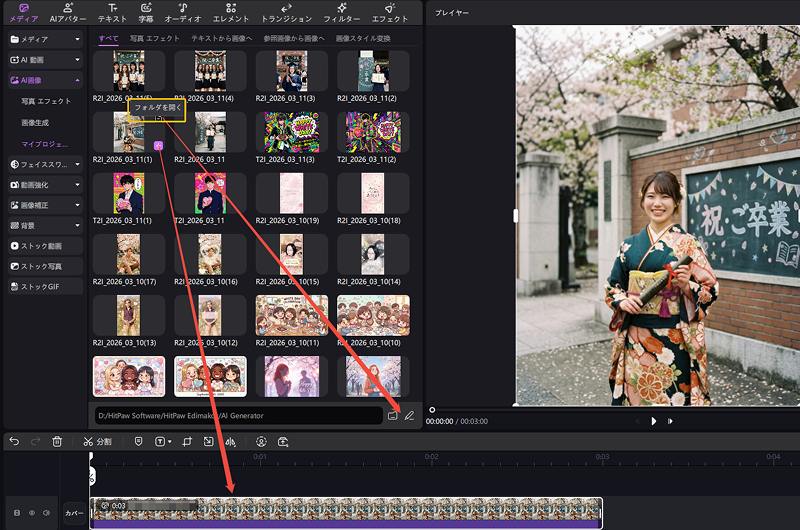Image resolution: width=800 pixels, height=530 pixels.
Task: Open the トランジション panel
Action: (x=286, y=12)
